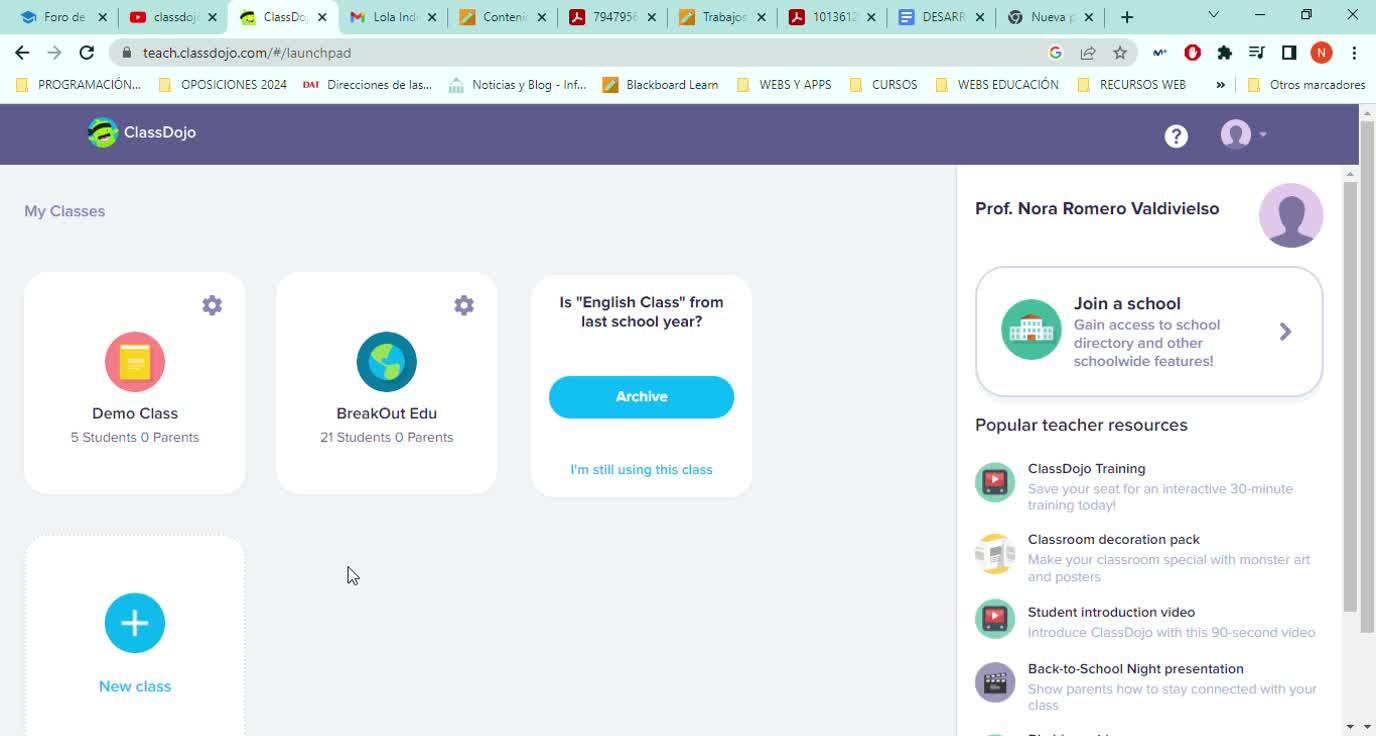This screenshot has height=736, width=1376.
Task: Click the Join a school heading
Action: point(1127,304)
